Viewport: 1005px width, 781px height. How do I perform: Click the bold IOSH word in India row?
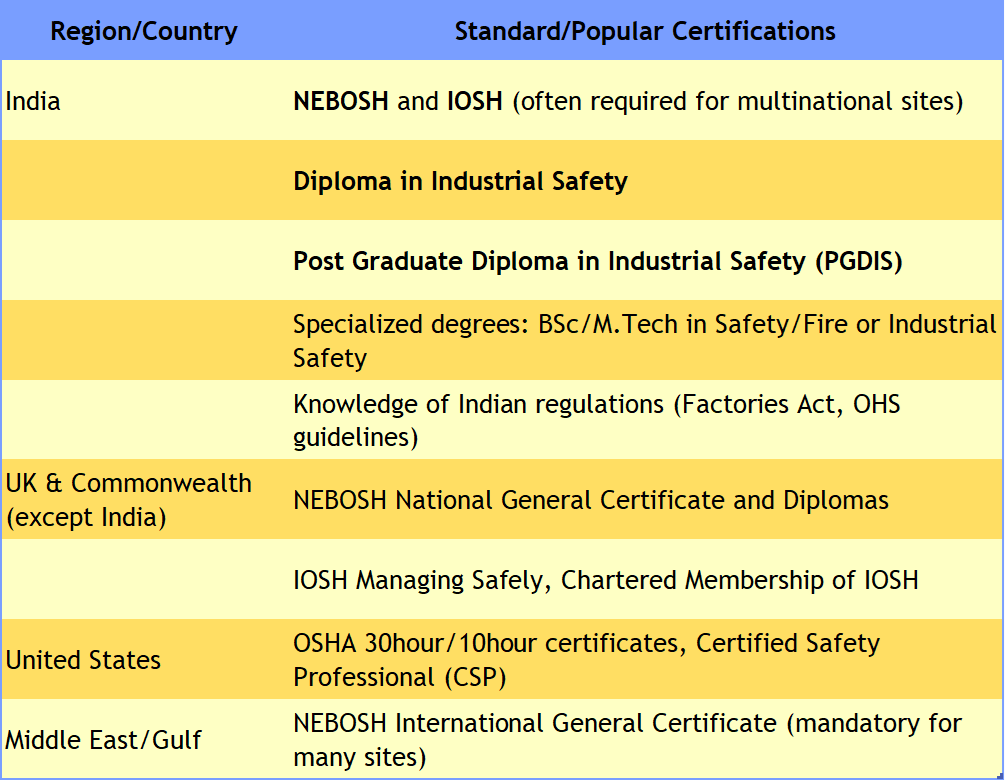[474, 101]
